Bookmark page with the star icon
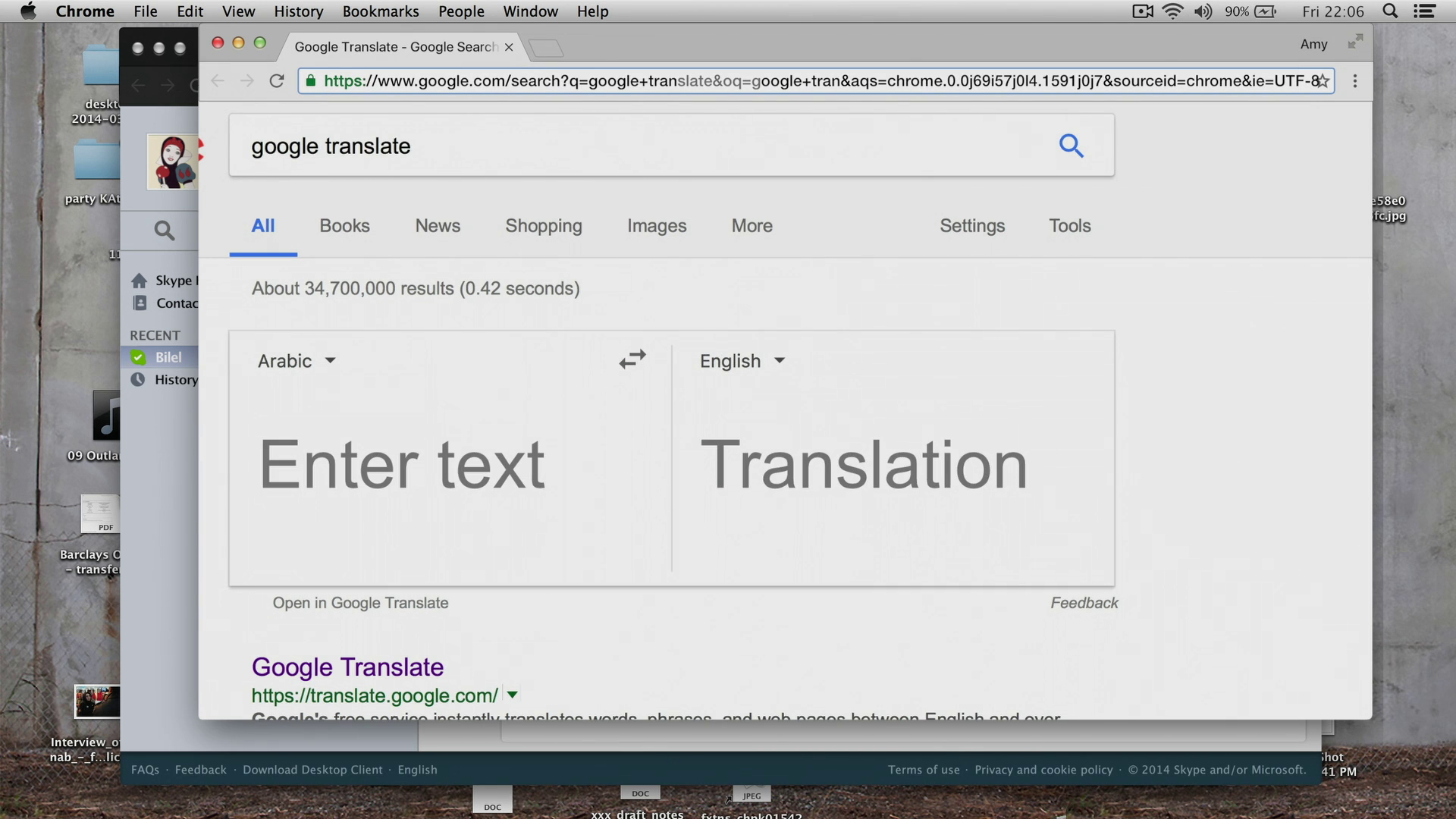The width and height of the screenshot is (1456, 819). [x=1323, y=81]
